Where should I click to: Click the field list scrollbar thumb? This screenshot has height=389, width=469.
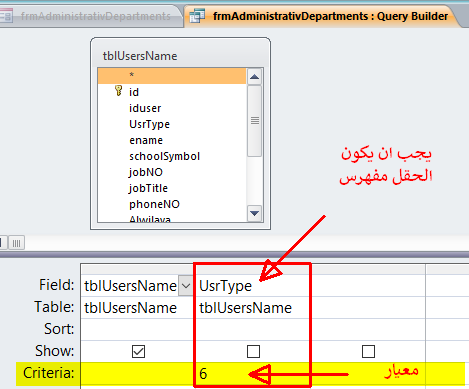point(255,121)
